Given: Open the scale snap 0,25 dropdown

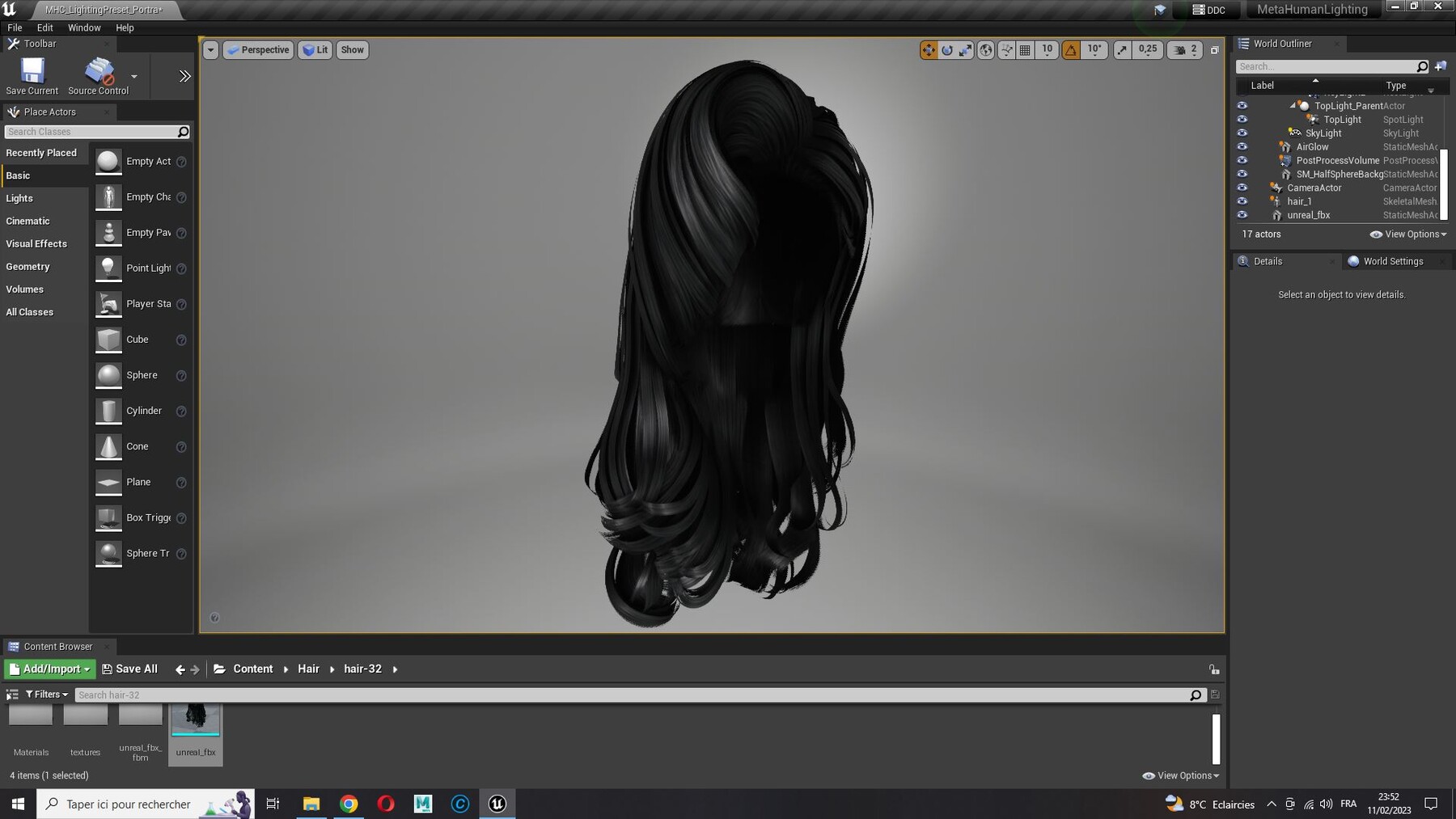Looking at the screenshot, I should 1148,50.
